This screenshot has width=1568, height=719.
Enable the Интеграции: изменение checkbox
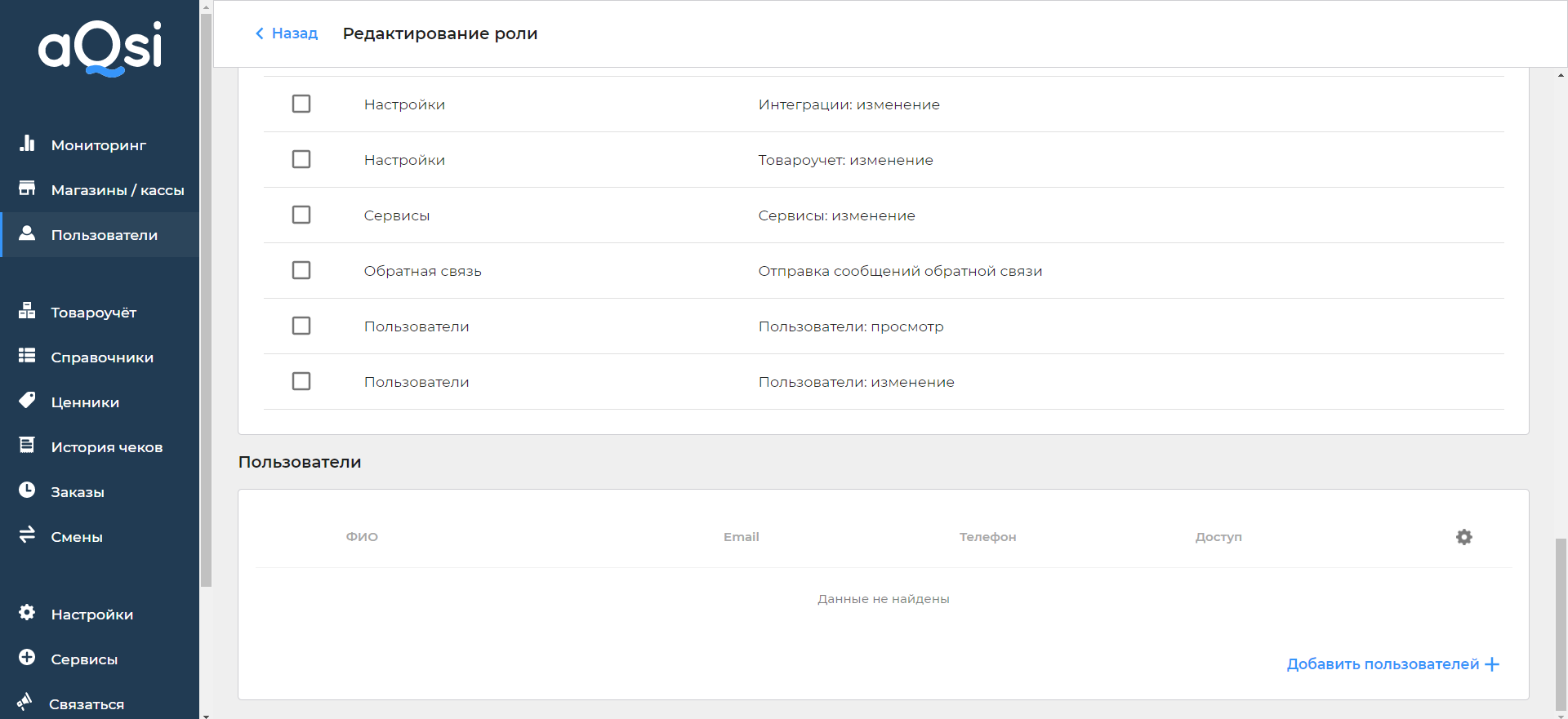coord(301,104)
